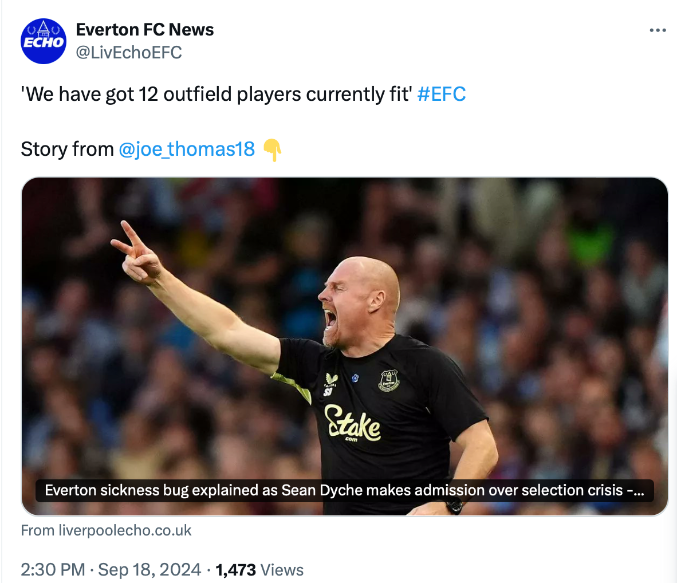Open the Echo profile avatar
Image resolution: width=677 pixels, height=583 pixels.
42,40
